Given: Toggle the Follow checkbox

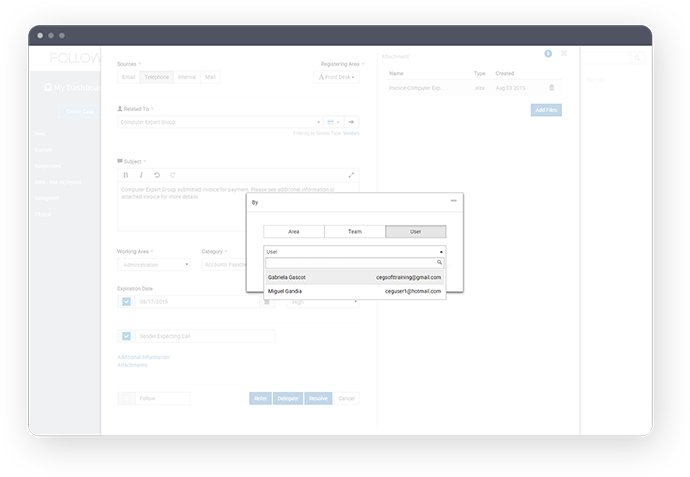Looking at the screenshot, I should pos(126,398).
